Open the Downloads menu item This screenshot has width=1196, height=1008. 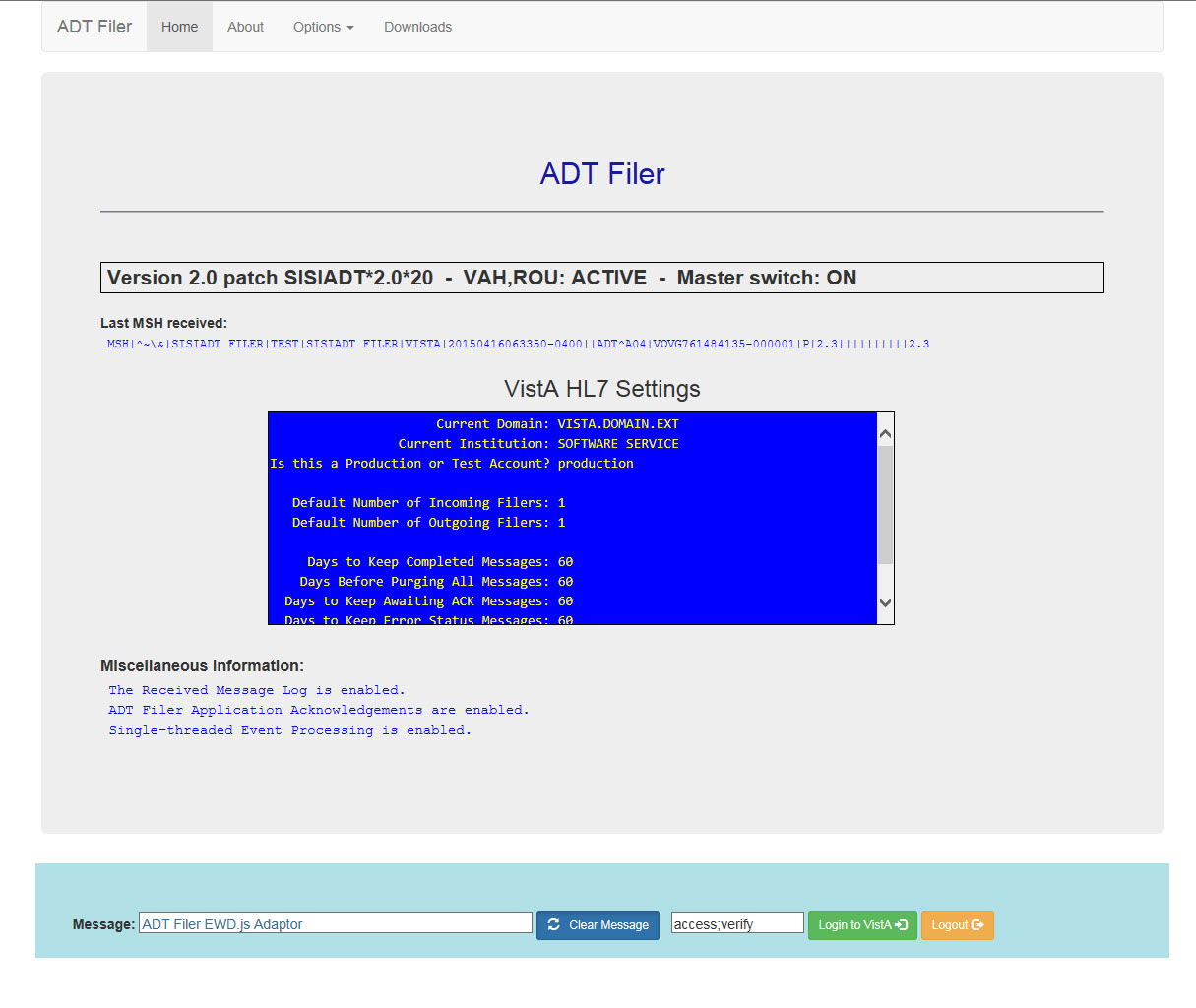coord(417,27)
